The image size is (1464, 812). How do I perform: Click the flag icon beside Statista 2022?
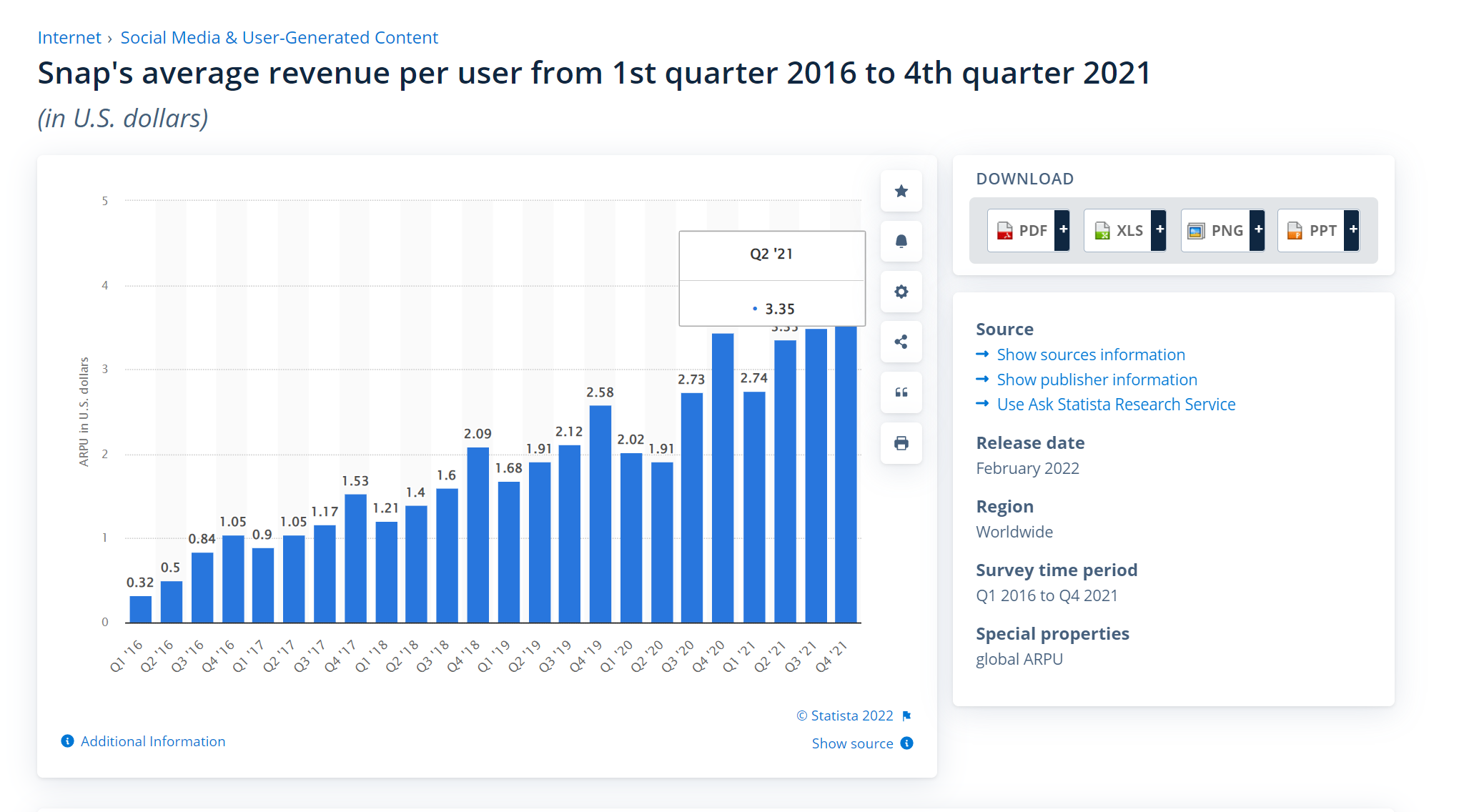coord(906,716)
